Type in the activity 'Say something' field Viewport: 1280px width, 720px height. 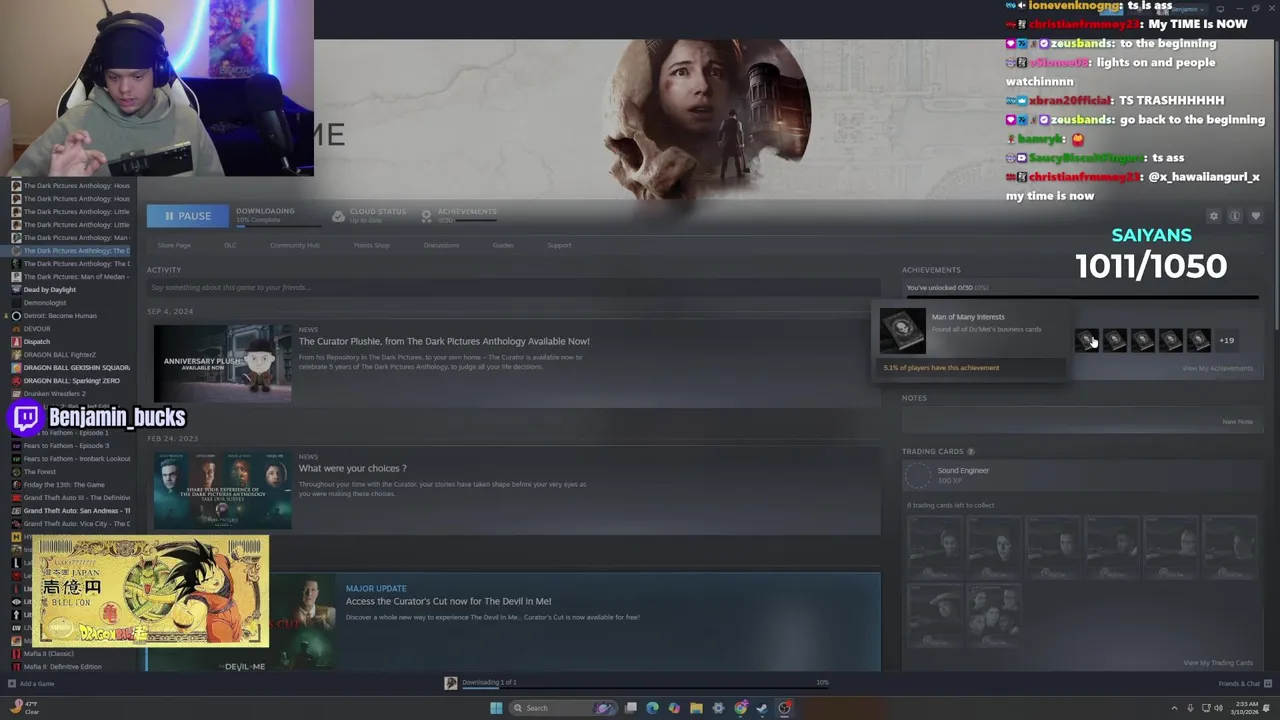513,288
